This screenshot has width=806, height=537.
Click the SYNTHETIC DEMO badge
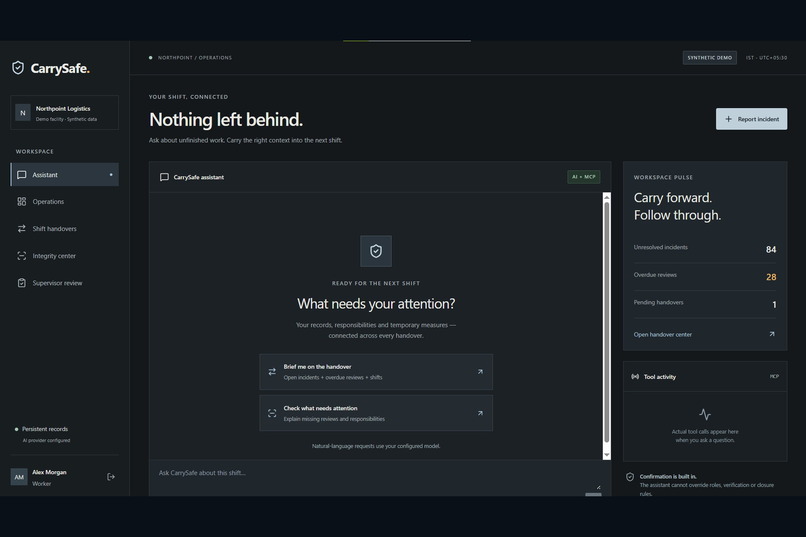(709, 58)
